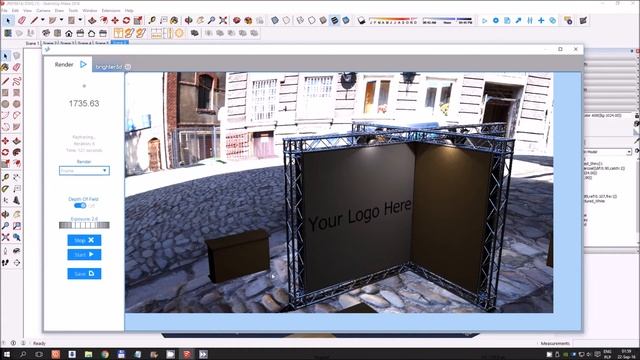Toggle shadows display in the top toolbar
The width and height of the screenshot is (640, 360).
coord(361,20)
